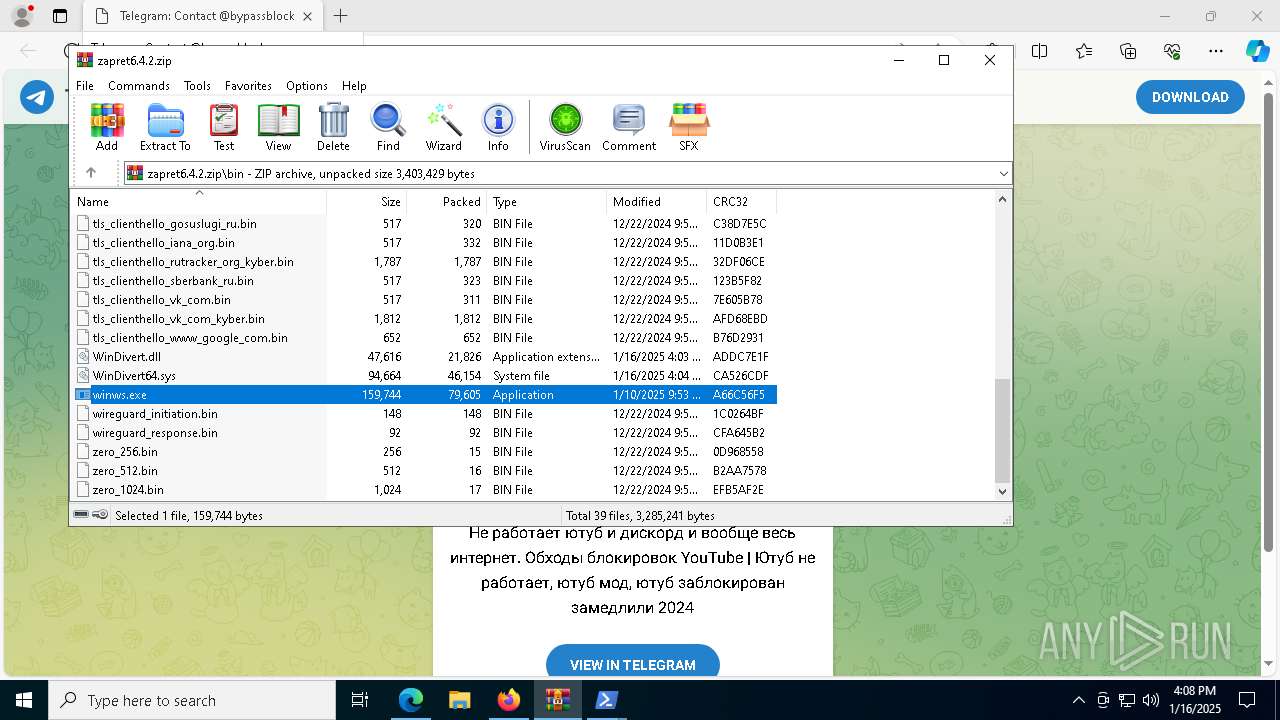Open the View file tool
Image resolution: width=1280 pixels, height=720 pixels.
(278, 127)
